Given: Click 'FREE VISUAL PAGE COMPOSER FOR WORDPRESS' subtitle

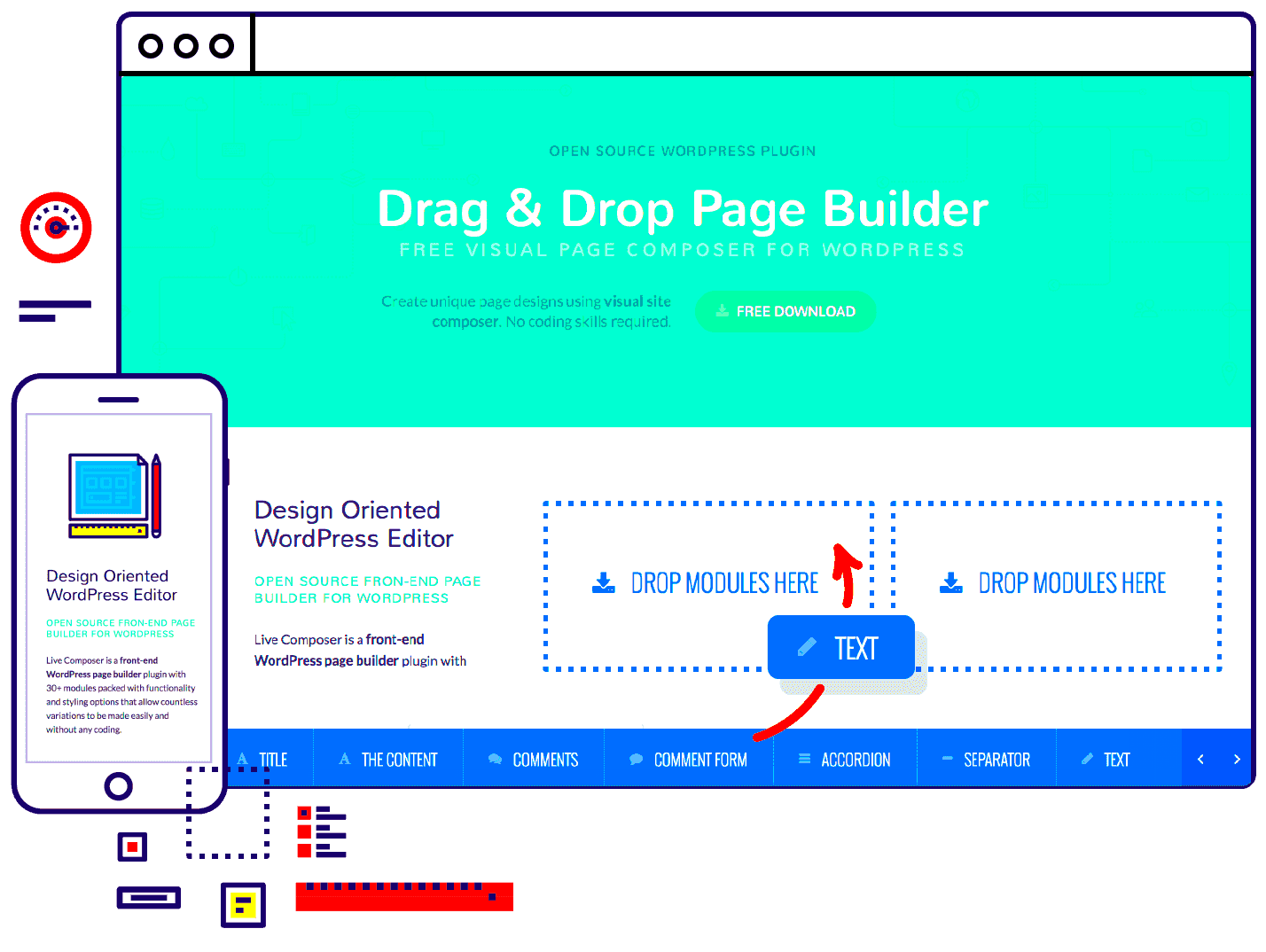Looking at the screenshot, I should point(683,250).
